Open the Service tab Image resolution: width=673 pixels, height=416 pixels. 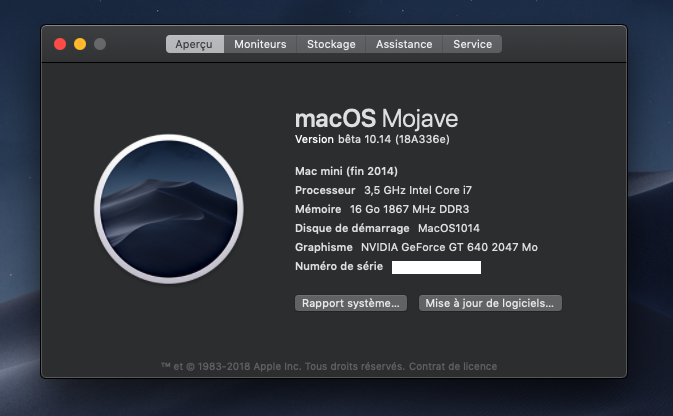(x=472, y=44)
